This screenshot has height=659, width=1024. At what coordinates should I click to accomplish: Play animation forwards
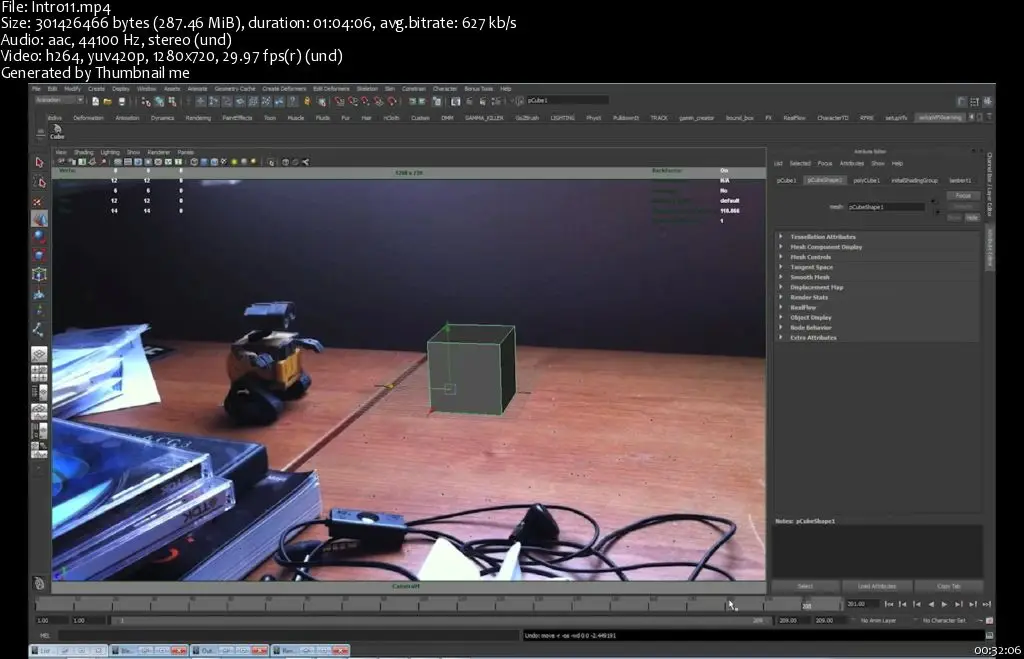pos(944,604)
